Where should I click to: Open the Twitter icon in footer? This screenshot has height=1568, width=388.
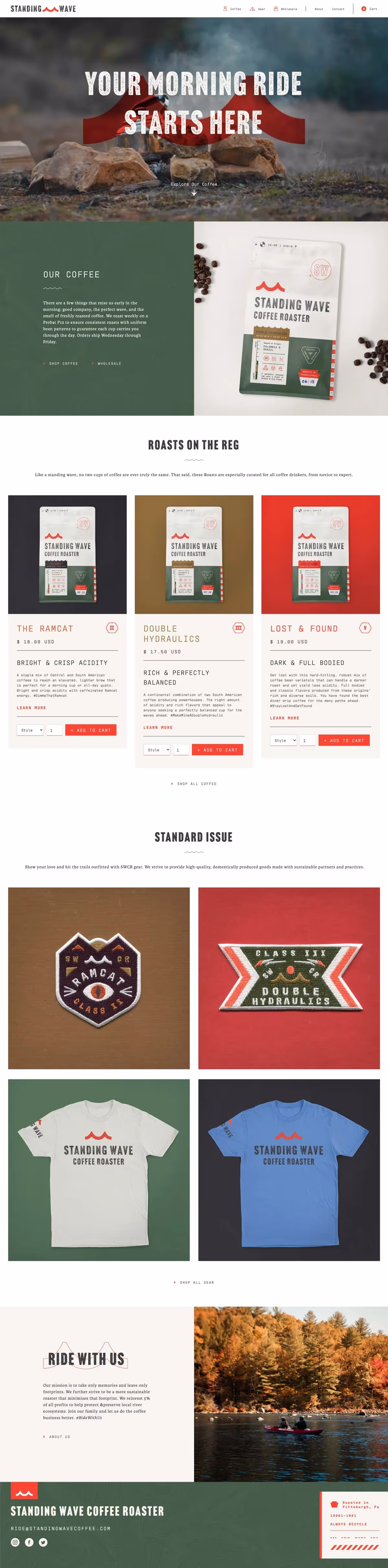(43, 1542)
